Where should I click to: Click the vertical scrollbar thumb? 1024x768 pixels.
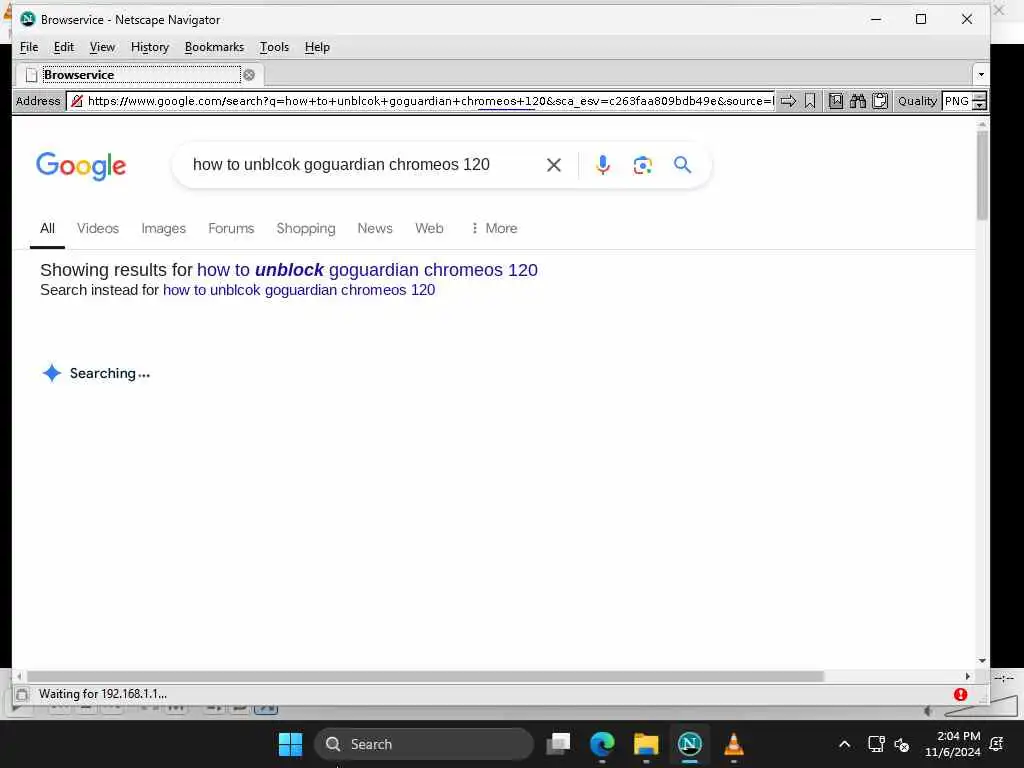point(982,175)
